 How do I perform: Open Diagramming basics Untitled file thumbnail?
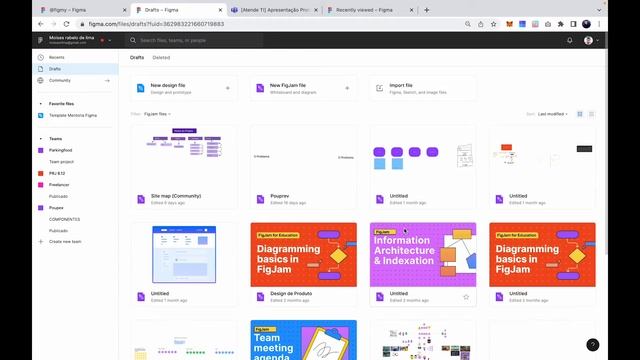tap(542, 254)
